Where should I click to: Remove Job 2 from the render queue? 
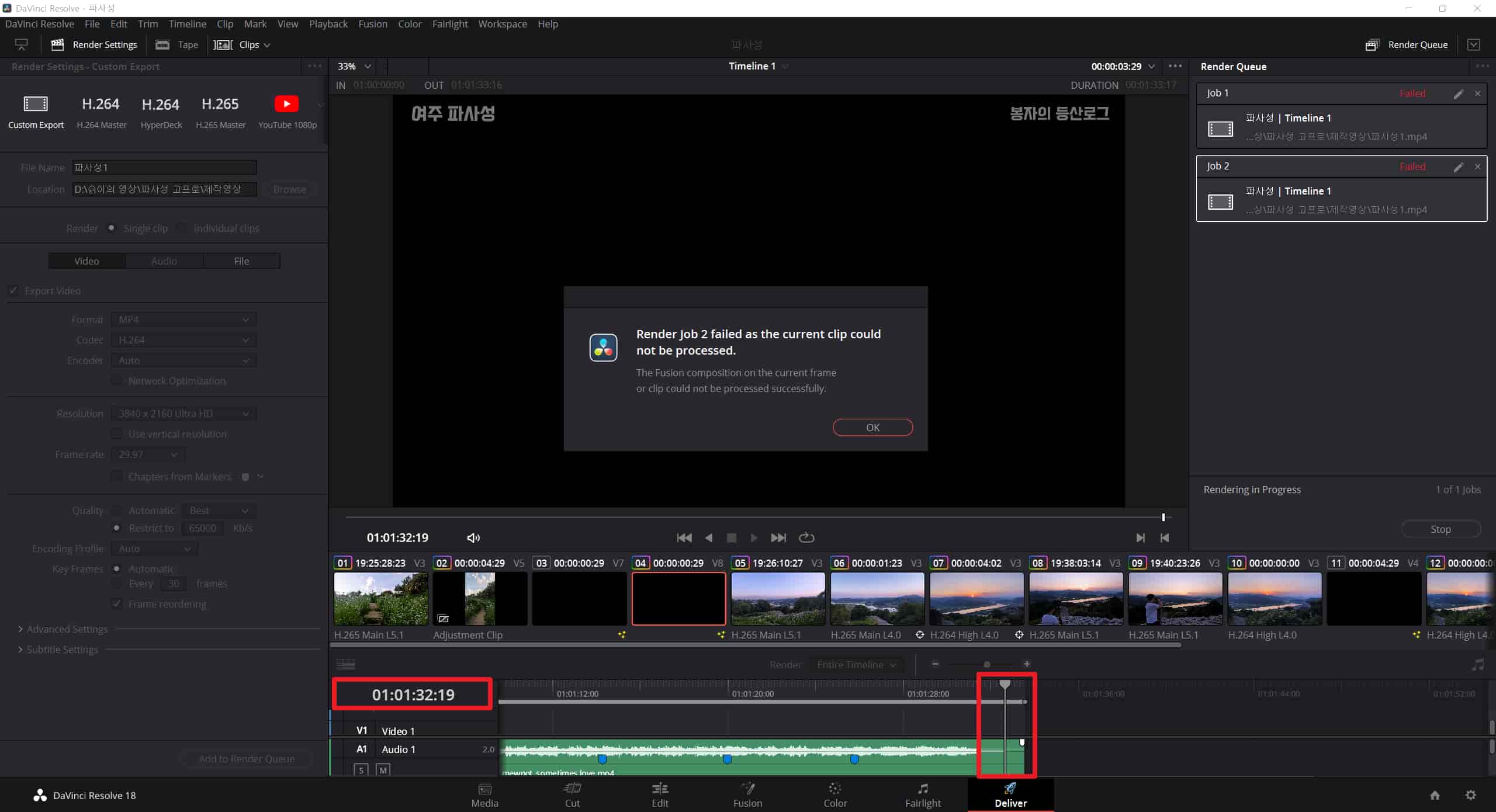tap(1477, 166)
